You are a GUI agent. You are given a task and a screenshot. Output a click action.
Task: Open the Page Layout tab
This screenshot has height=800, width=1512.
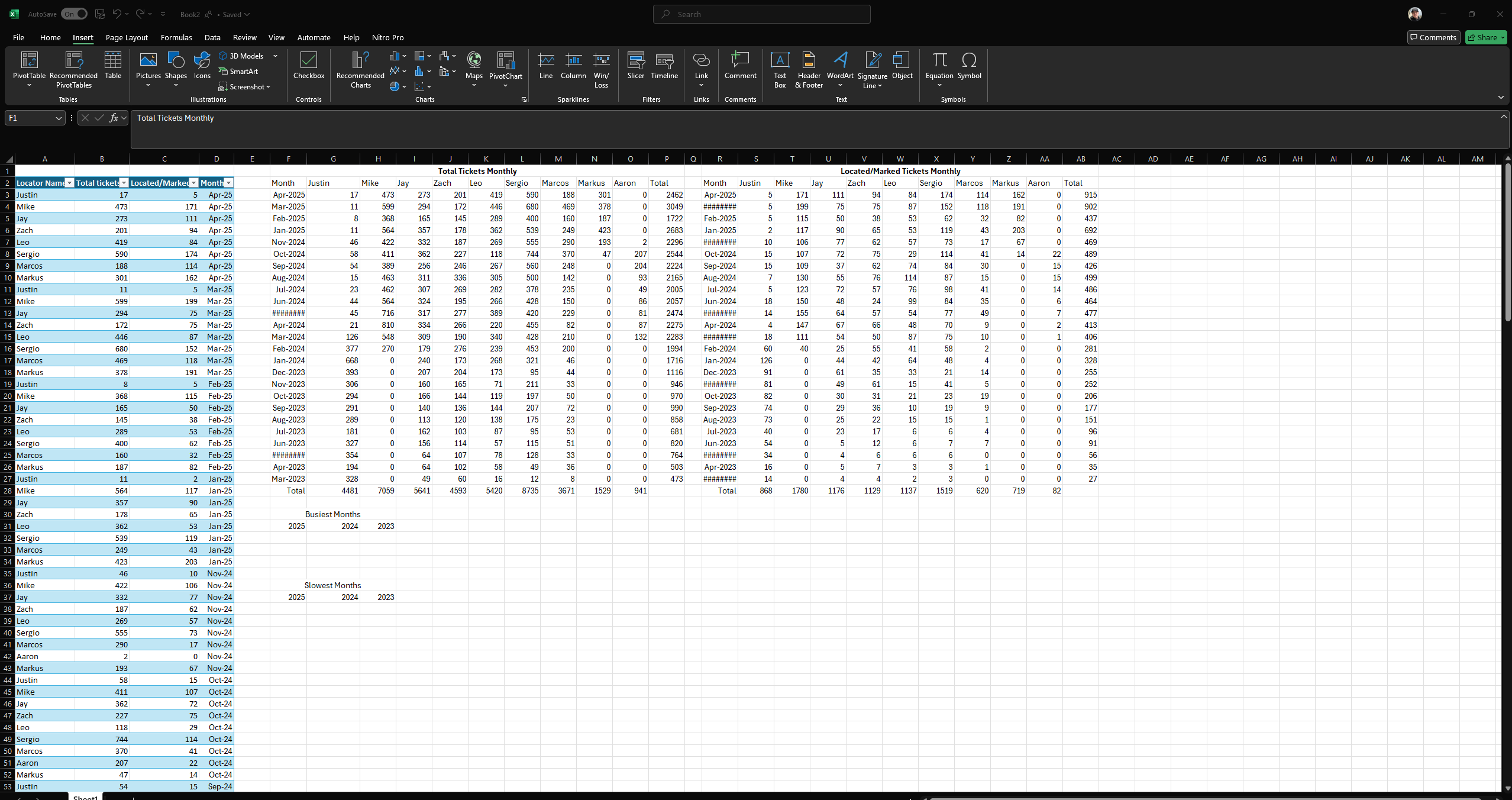click(127, 37)
